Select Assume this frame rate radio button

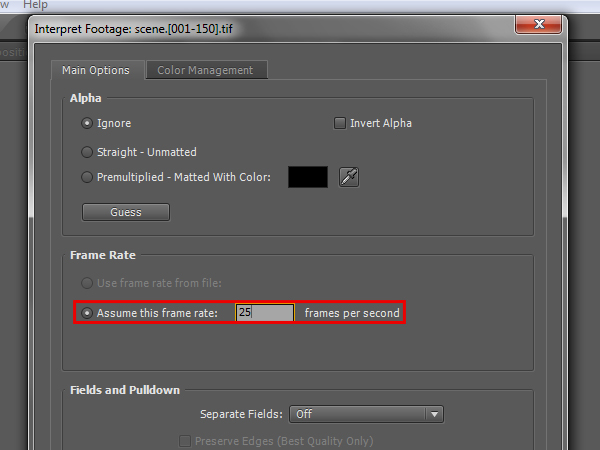pyautogui.click(x=87, y=313)
